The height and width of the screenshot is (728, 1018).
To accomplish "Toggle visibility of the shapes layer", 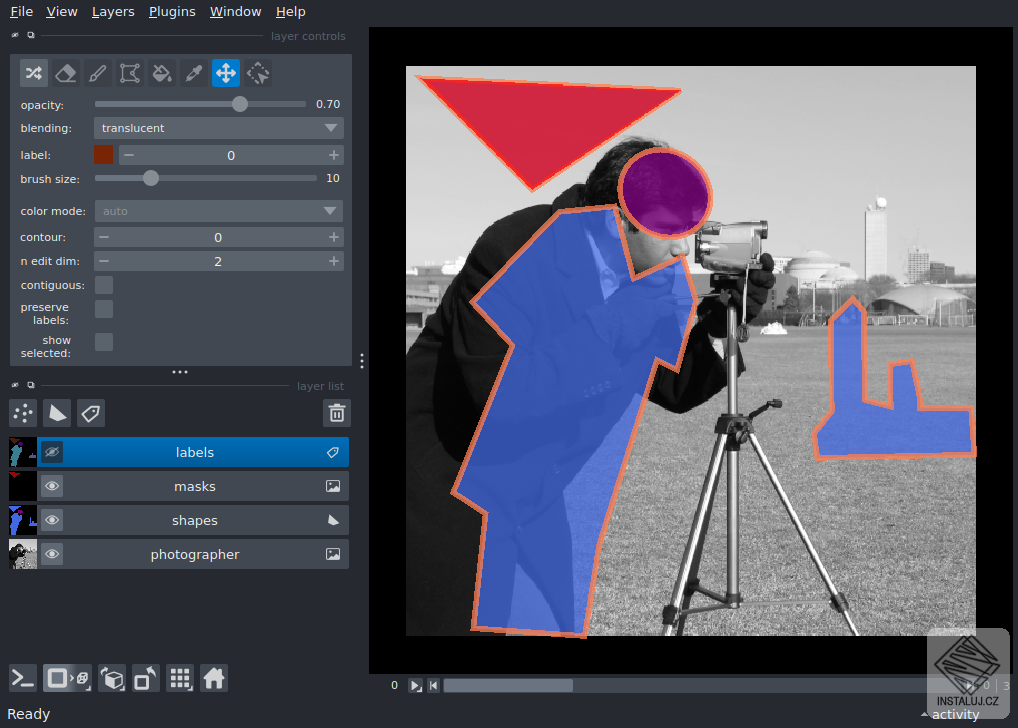I will pyautogui.click(x=52, y=521).
